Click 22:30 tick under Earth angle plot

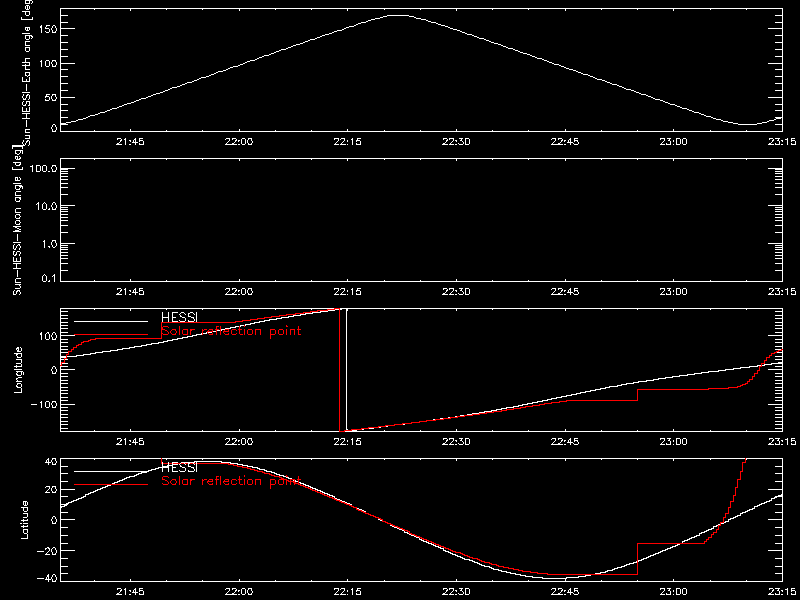(456, 142)
